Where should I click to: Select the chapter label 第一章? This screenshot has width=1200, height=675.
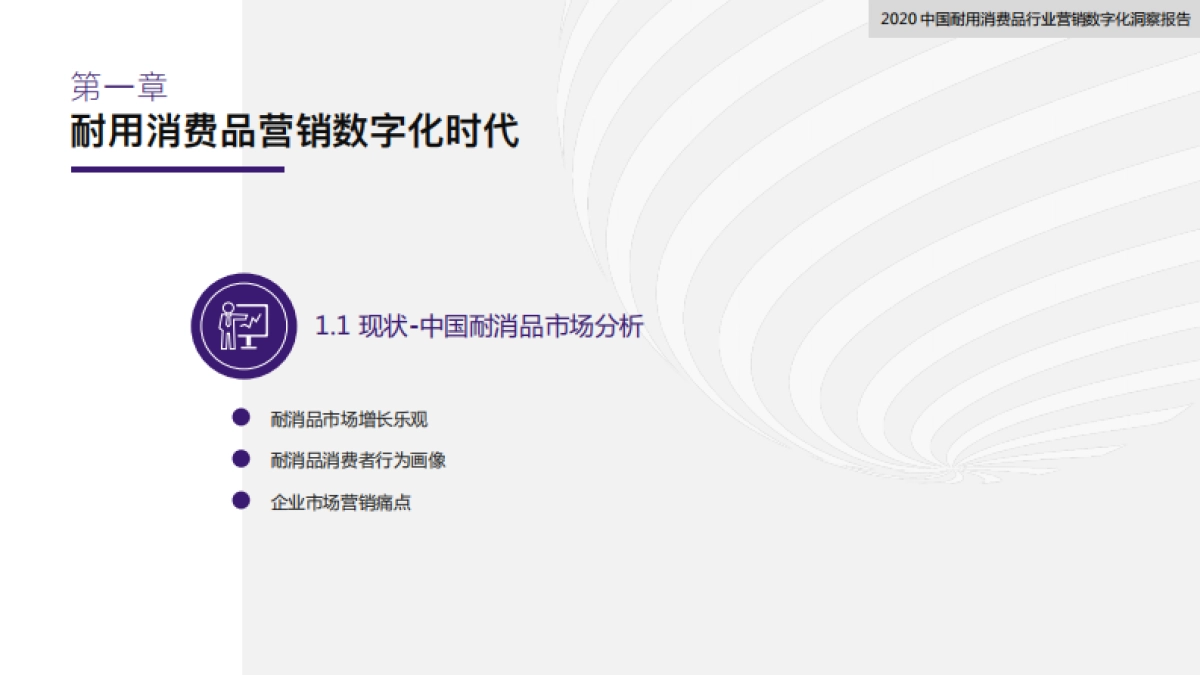click(120, 85)
